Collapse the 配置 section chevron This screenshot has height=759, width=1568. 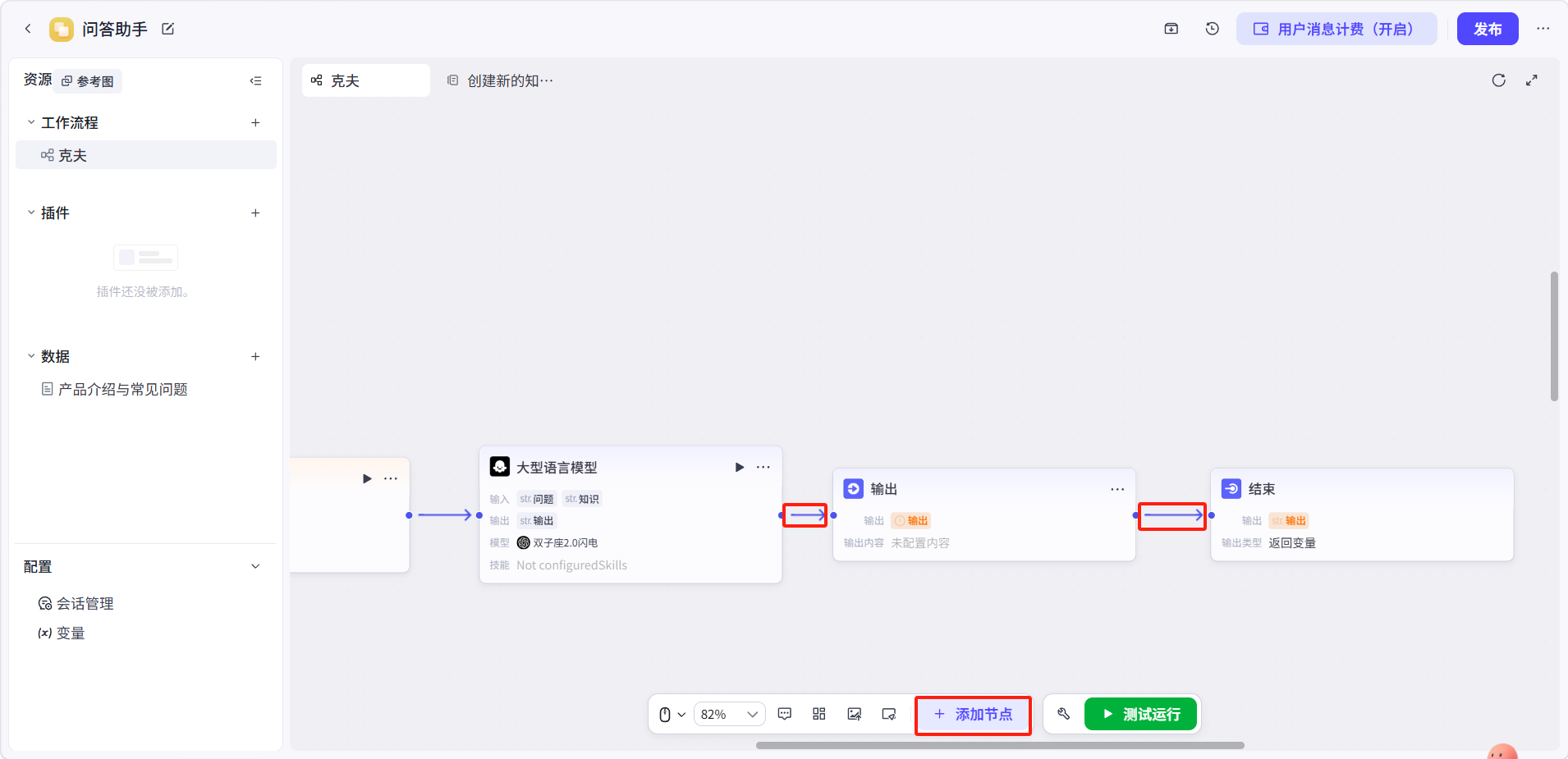click(x=255, y=566)
